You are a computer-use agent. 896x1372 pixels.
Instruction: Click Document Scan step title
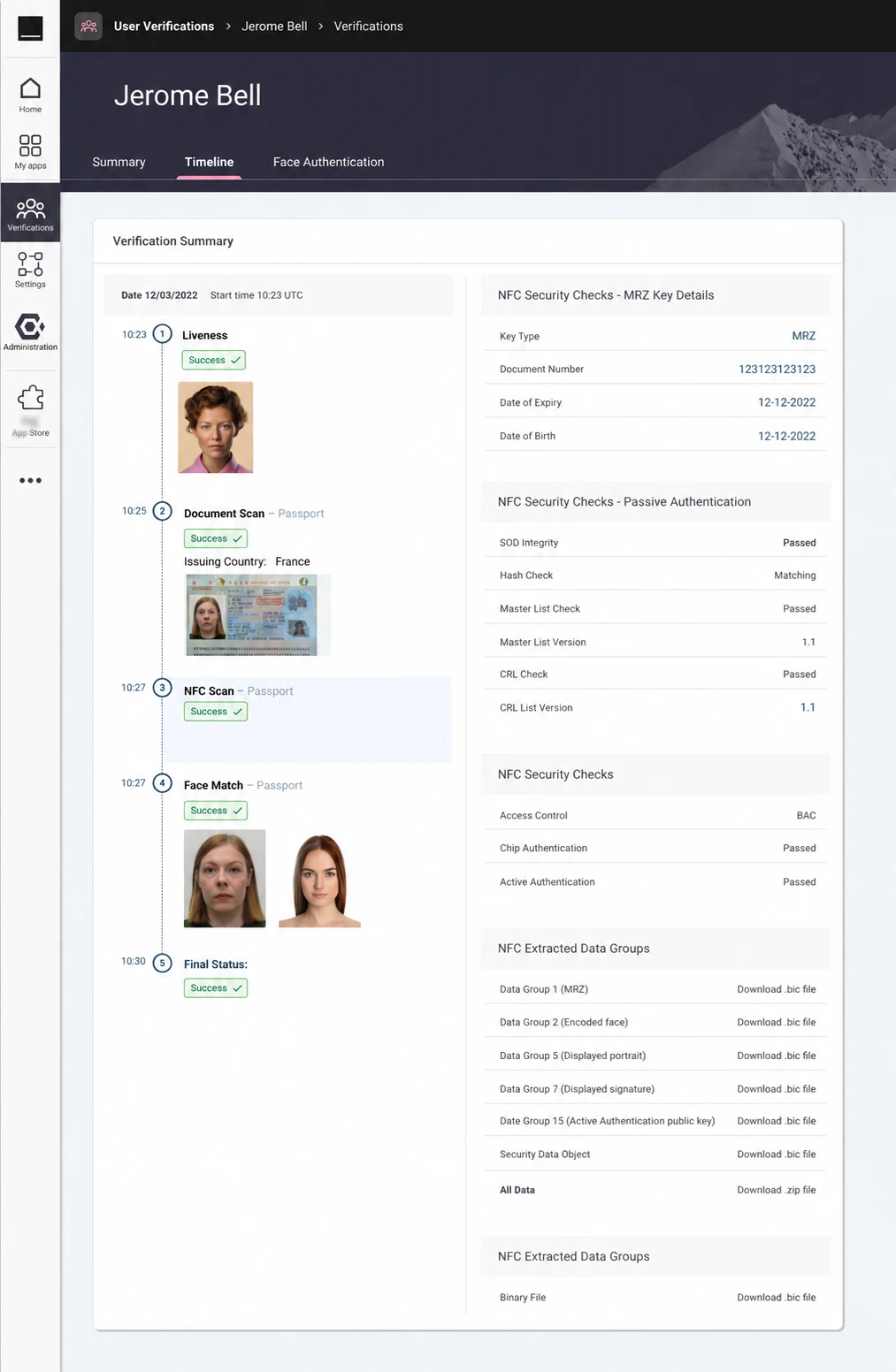pos(224,514)
